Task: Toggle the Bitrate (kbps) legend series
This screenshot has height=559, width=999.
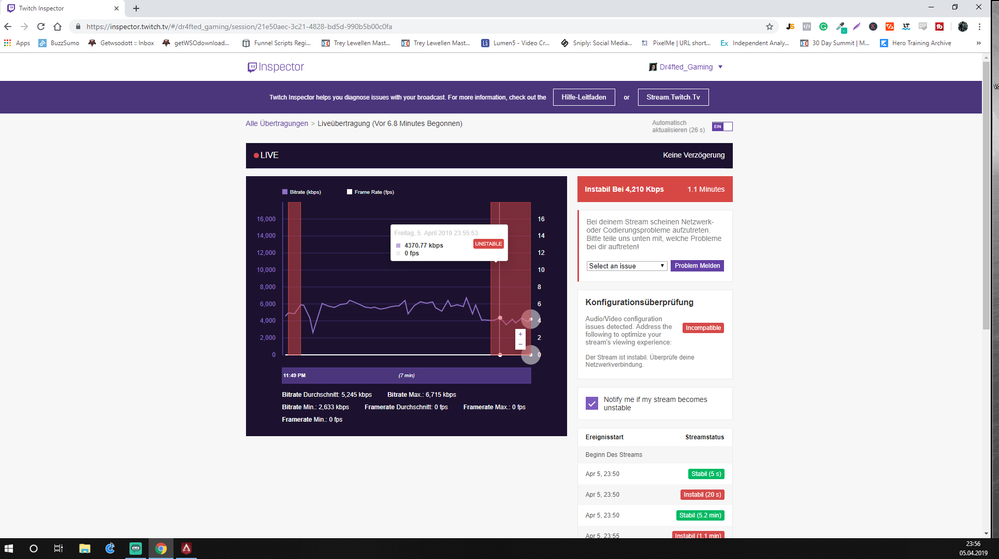Action: [x=301, y=192]
